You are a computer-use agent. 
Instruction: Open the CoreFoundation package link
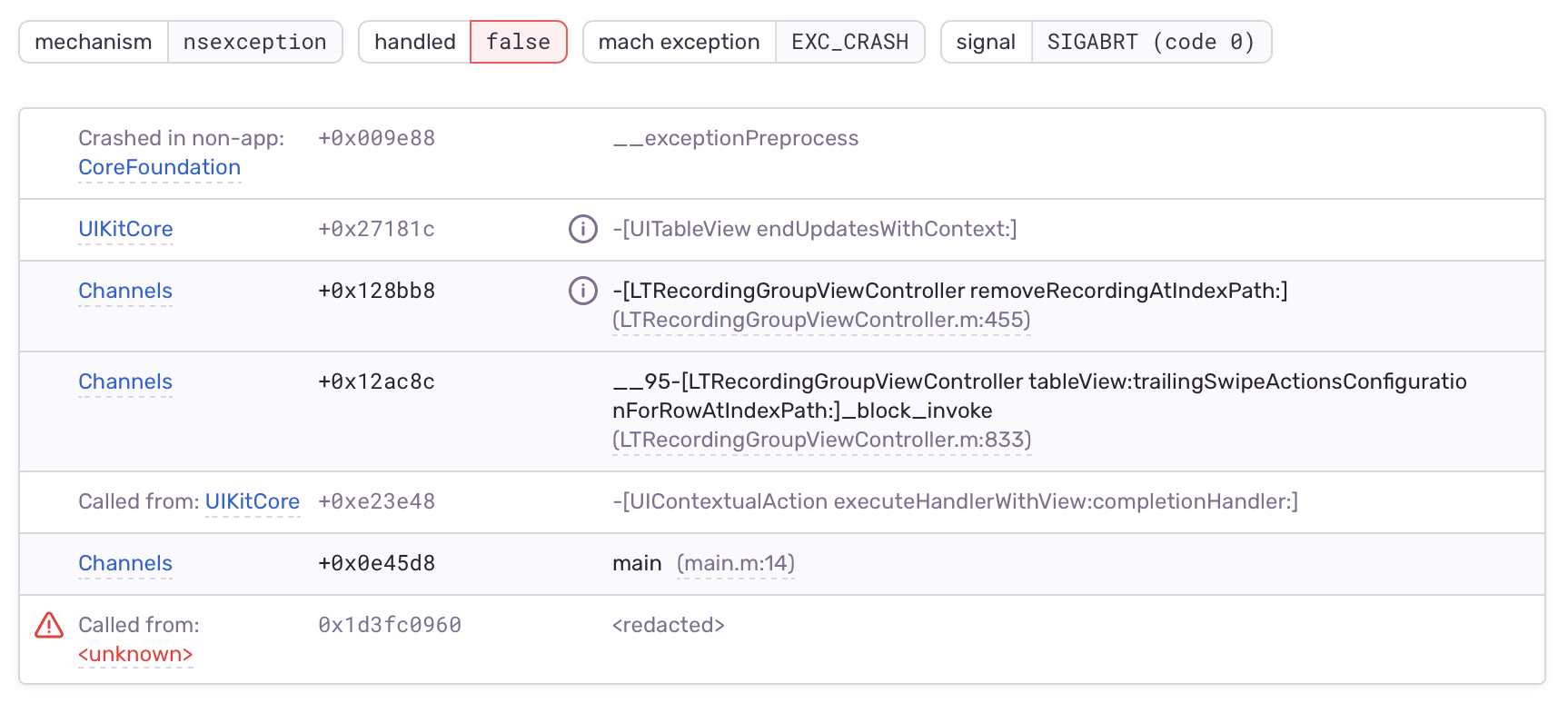coord(159,167)
